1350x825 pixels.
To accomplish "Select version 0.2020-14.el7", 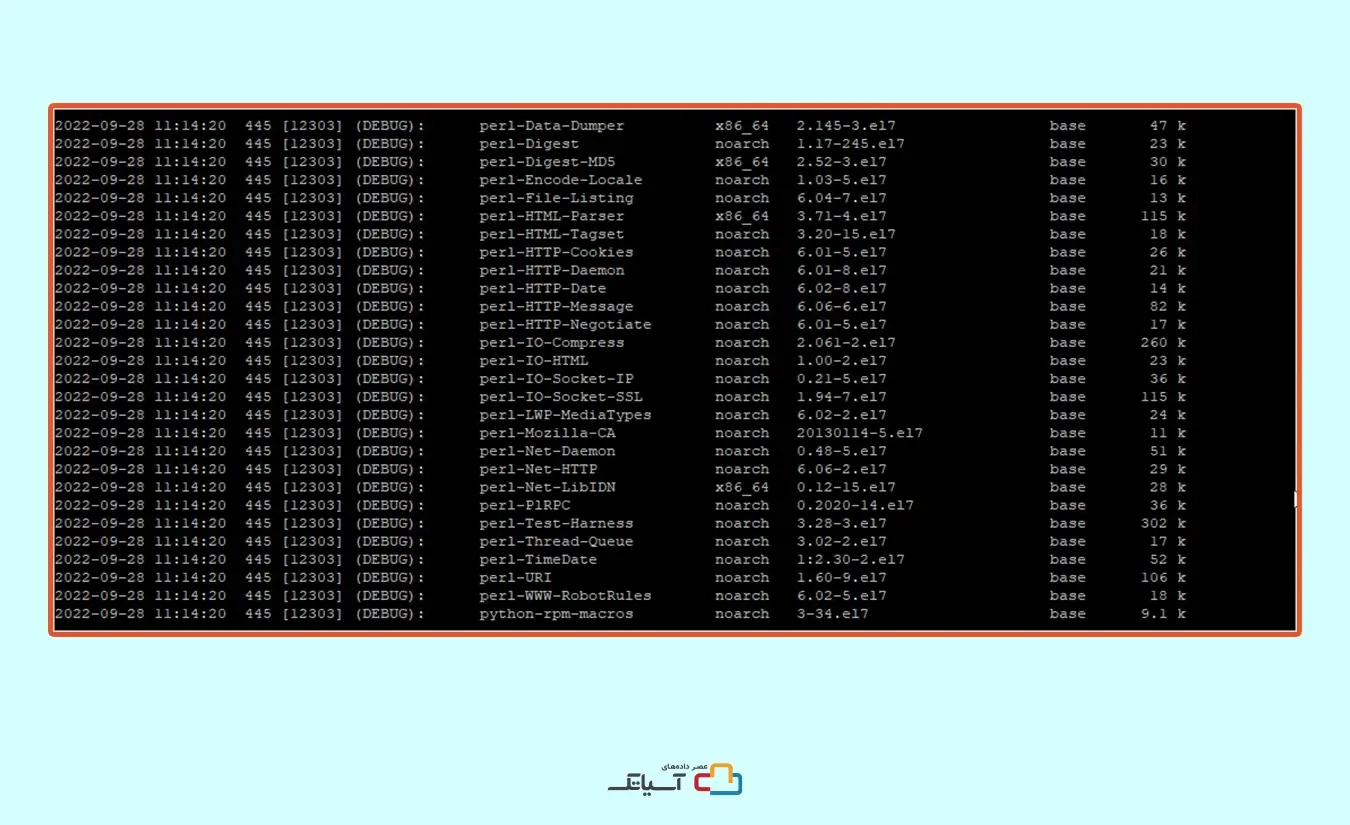I will (x=855, y=505).
